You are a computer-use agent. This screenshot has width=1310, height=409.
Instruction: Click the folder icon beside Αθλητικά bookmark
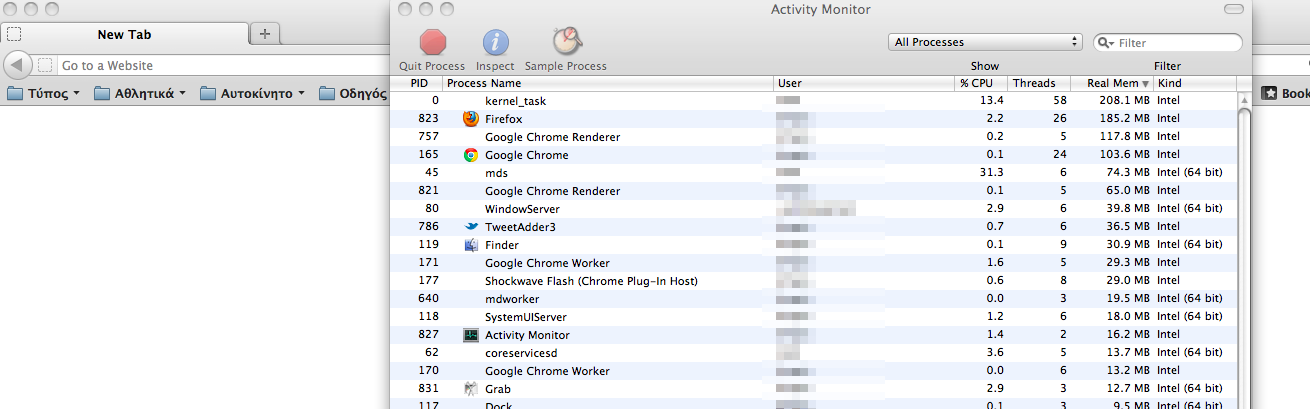pos(102,94)
